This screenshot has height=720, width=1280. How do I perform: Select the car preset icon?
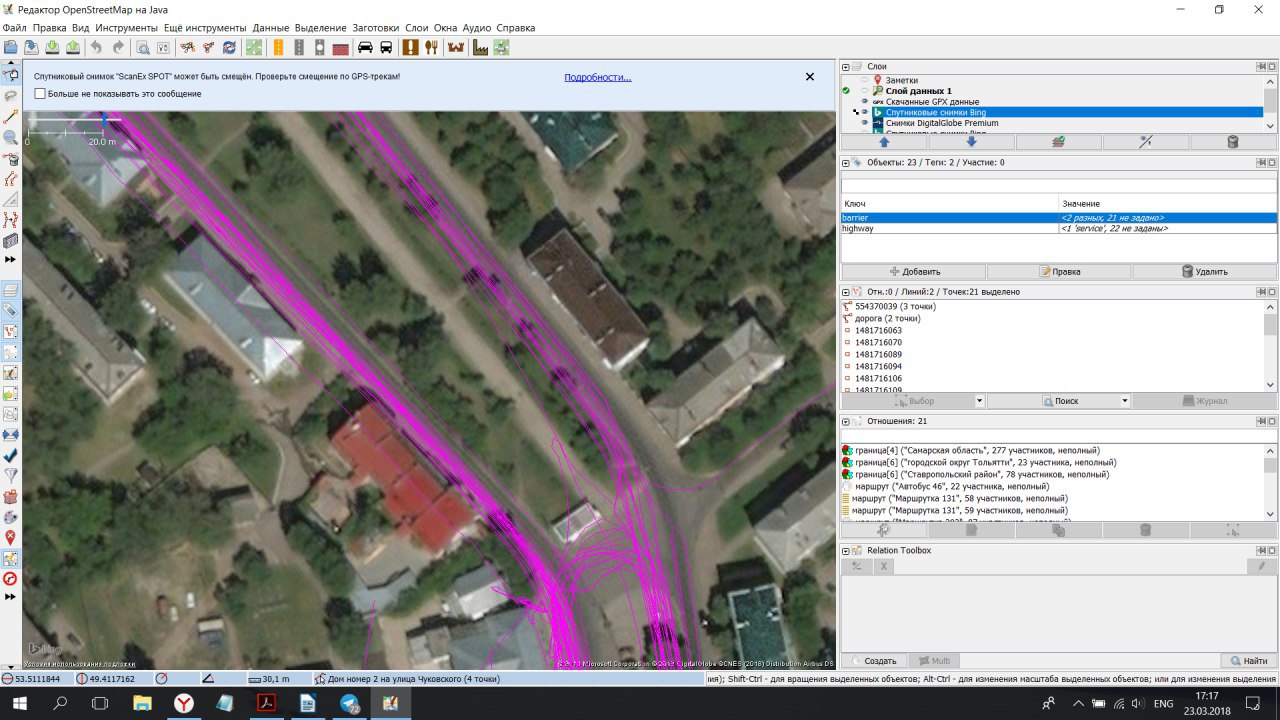[365, 47]
